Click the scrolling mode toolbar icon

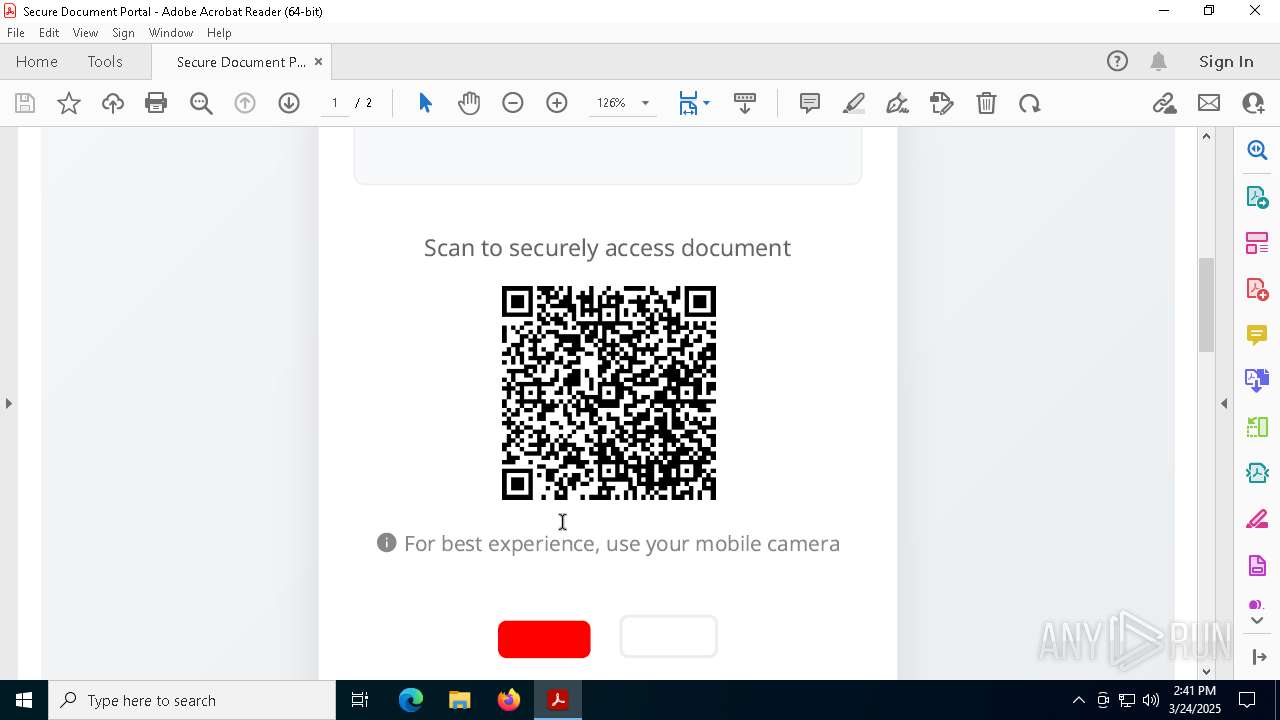click(745, 103)
